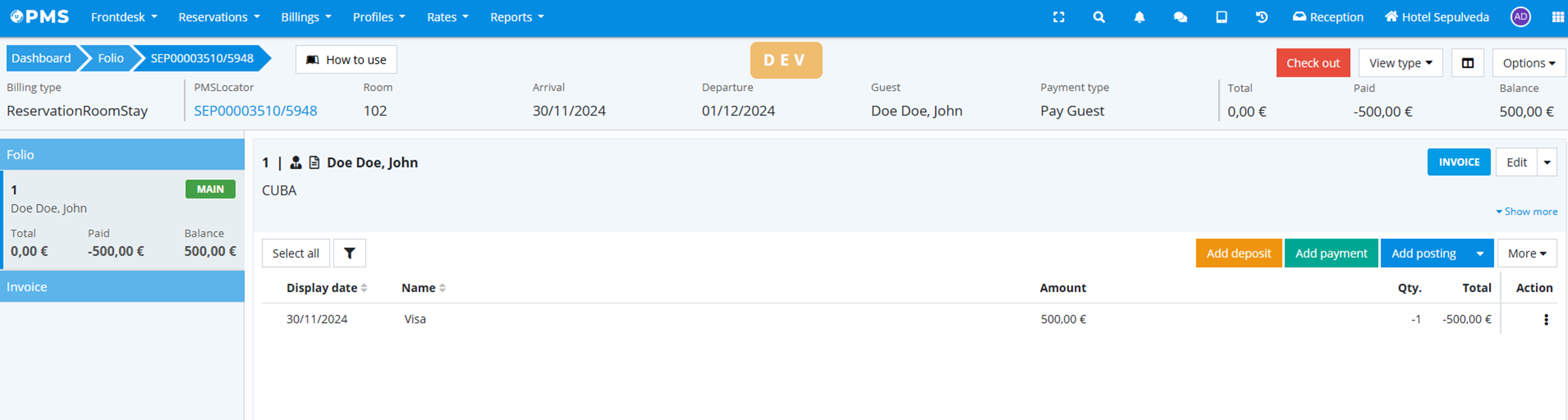1568x420 pixels.
Task: Switch to the Invoice section
Action: pos(122,287)
